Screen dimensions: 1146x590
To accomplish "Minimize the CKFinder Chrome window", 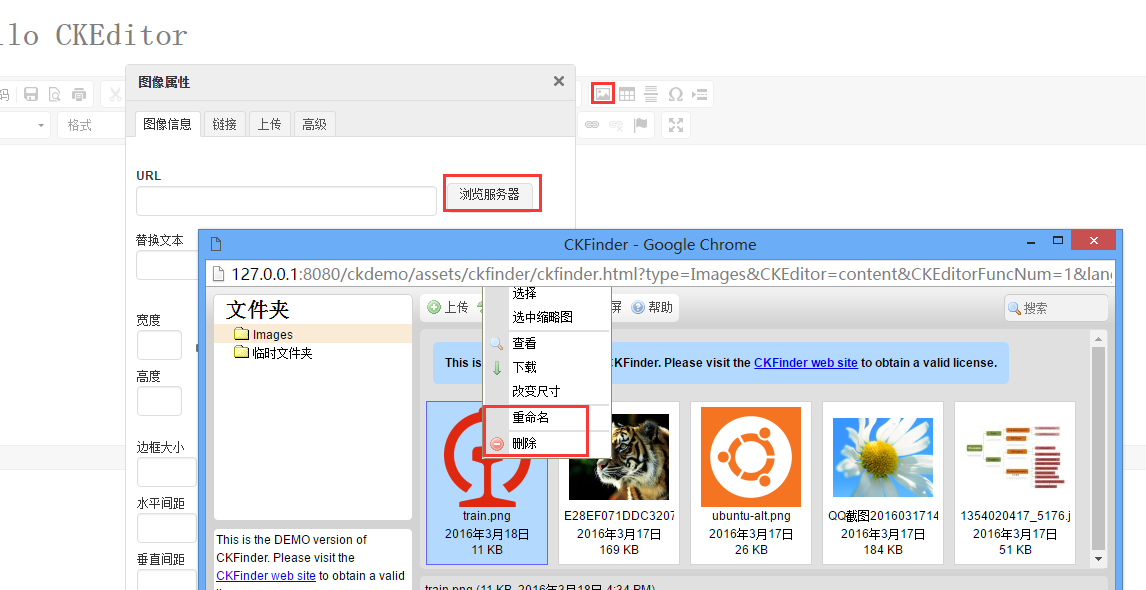I will 1031,241.
